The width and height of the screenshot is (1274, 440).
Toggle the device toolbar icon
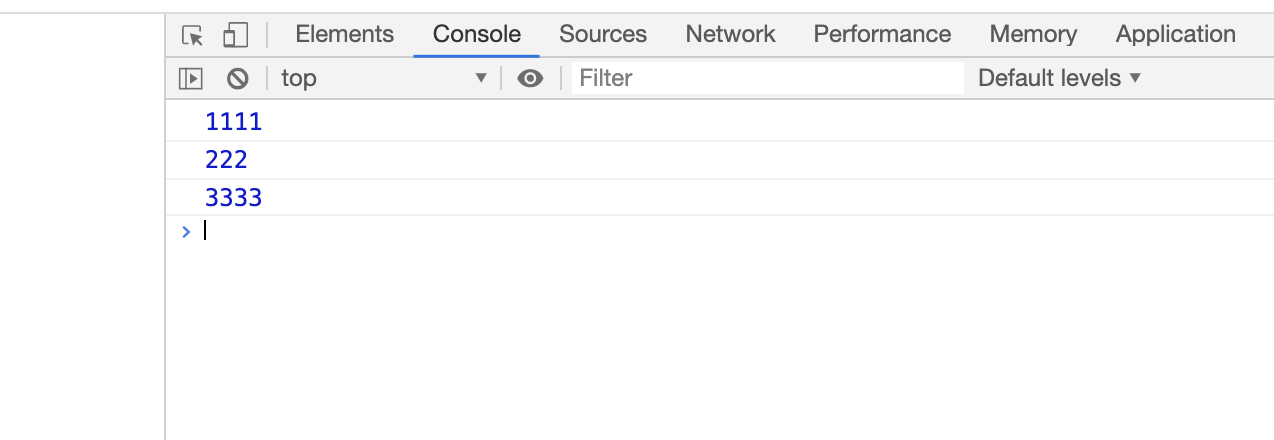[x=235, y=36]
